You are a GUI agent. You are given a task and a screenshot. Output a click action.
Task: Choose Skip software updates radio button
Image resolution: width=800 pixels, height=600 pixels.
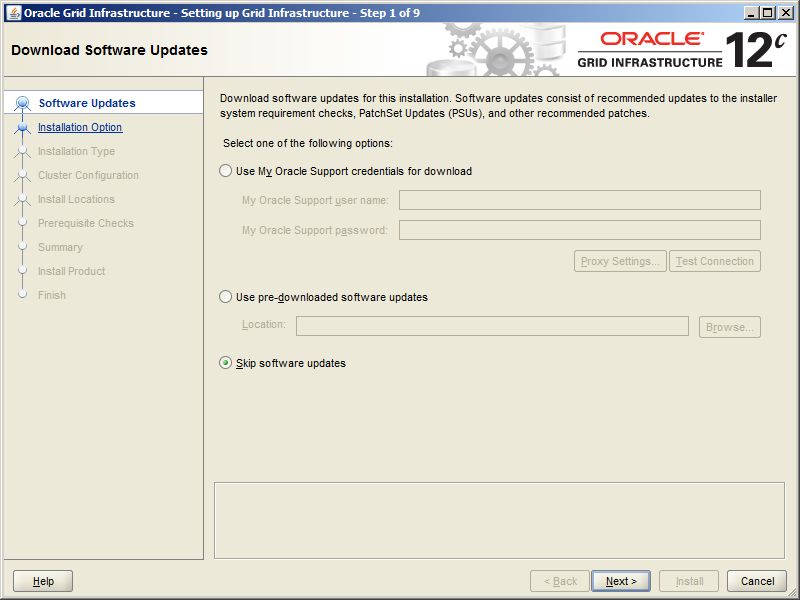coord(225,363)
